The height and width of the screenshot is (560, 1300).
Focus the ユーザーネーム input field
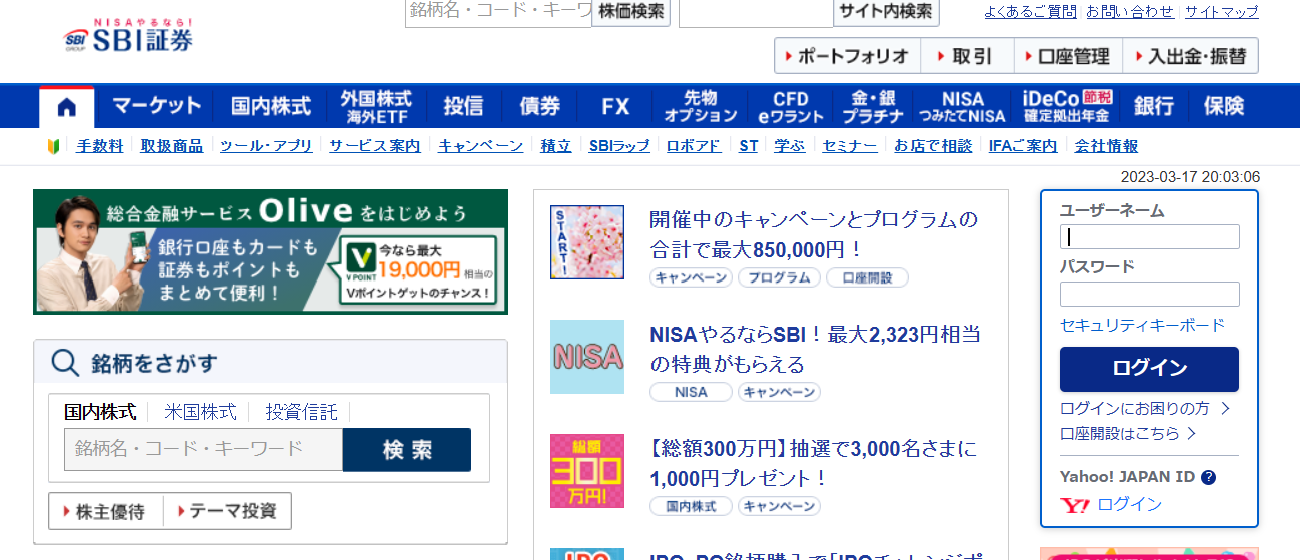click(x=1150, y=237)
